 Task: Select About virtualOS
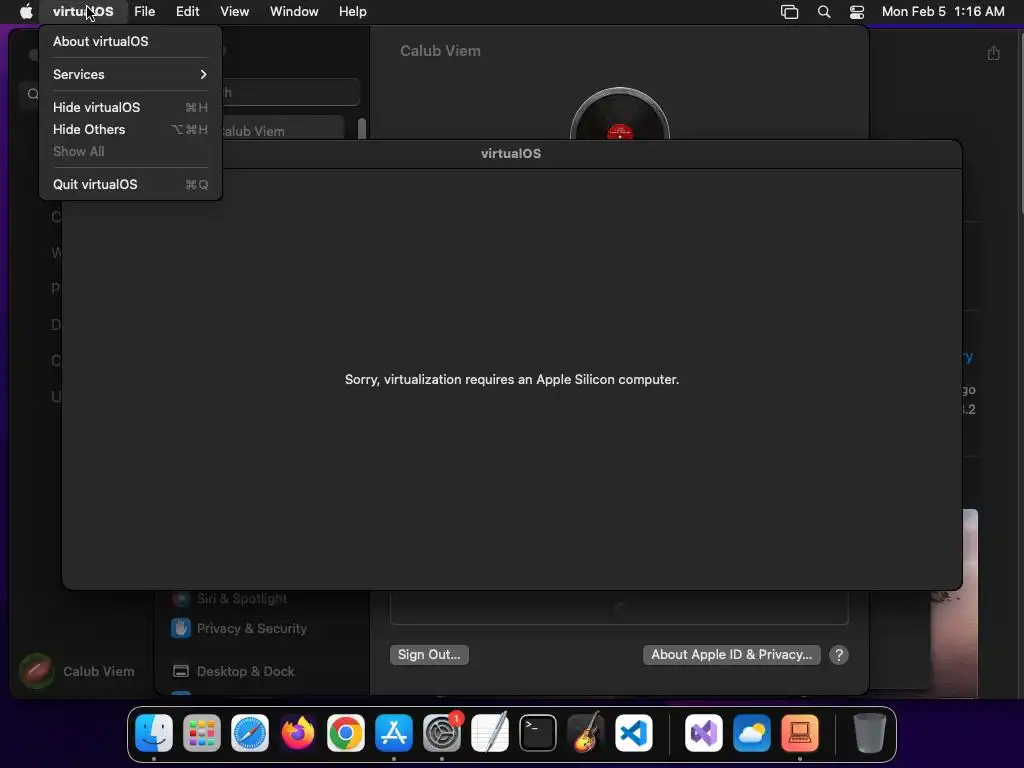(131, 41)
